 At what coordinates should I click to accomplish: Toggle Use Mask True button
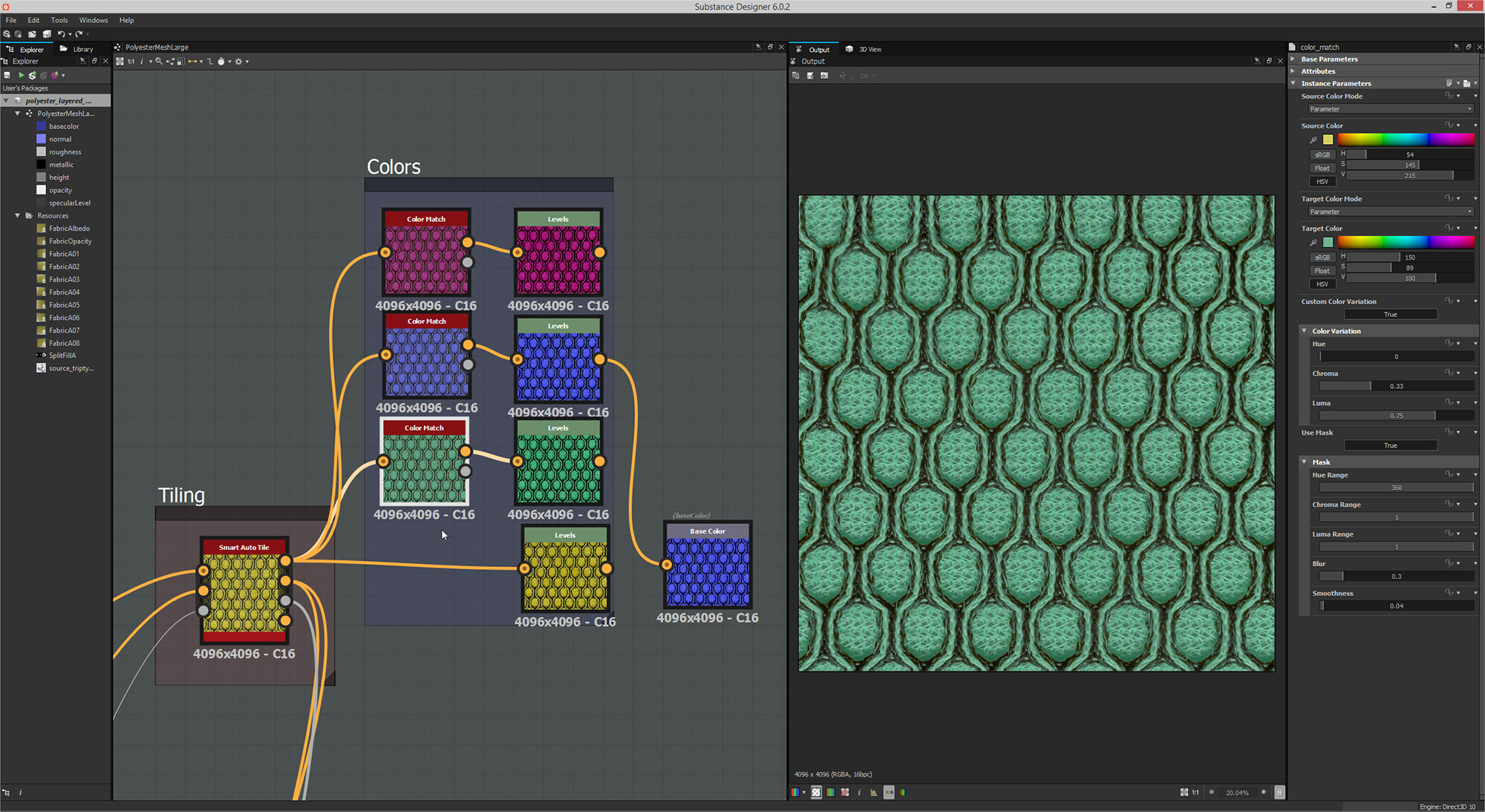tap(1390, 445)
